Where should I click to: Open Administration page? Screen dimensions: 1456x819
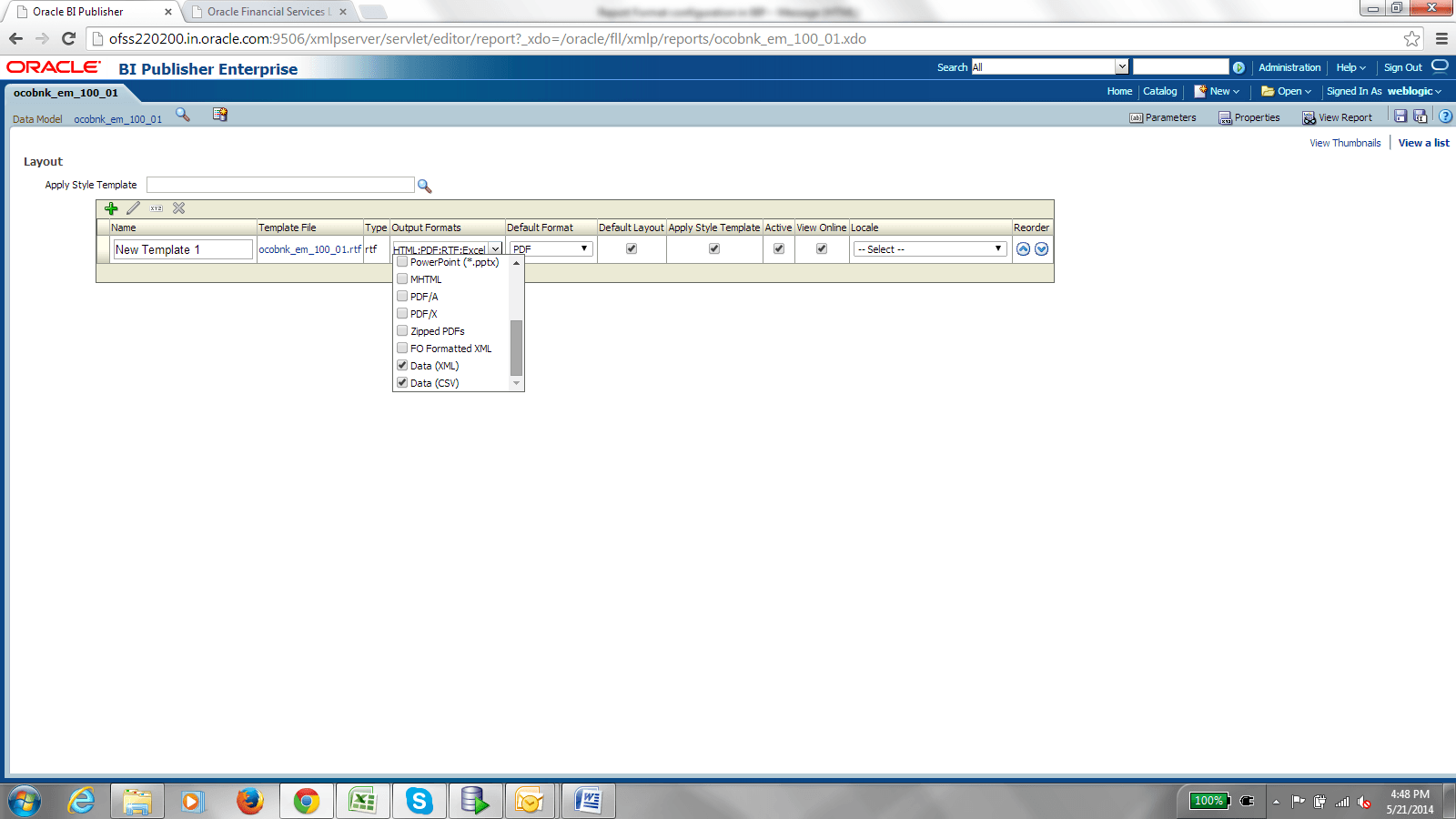pos(1289,67)
